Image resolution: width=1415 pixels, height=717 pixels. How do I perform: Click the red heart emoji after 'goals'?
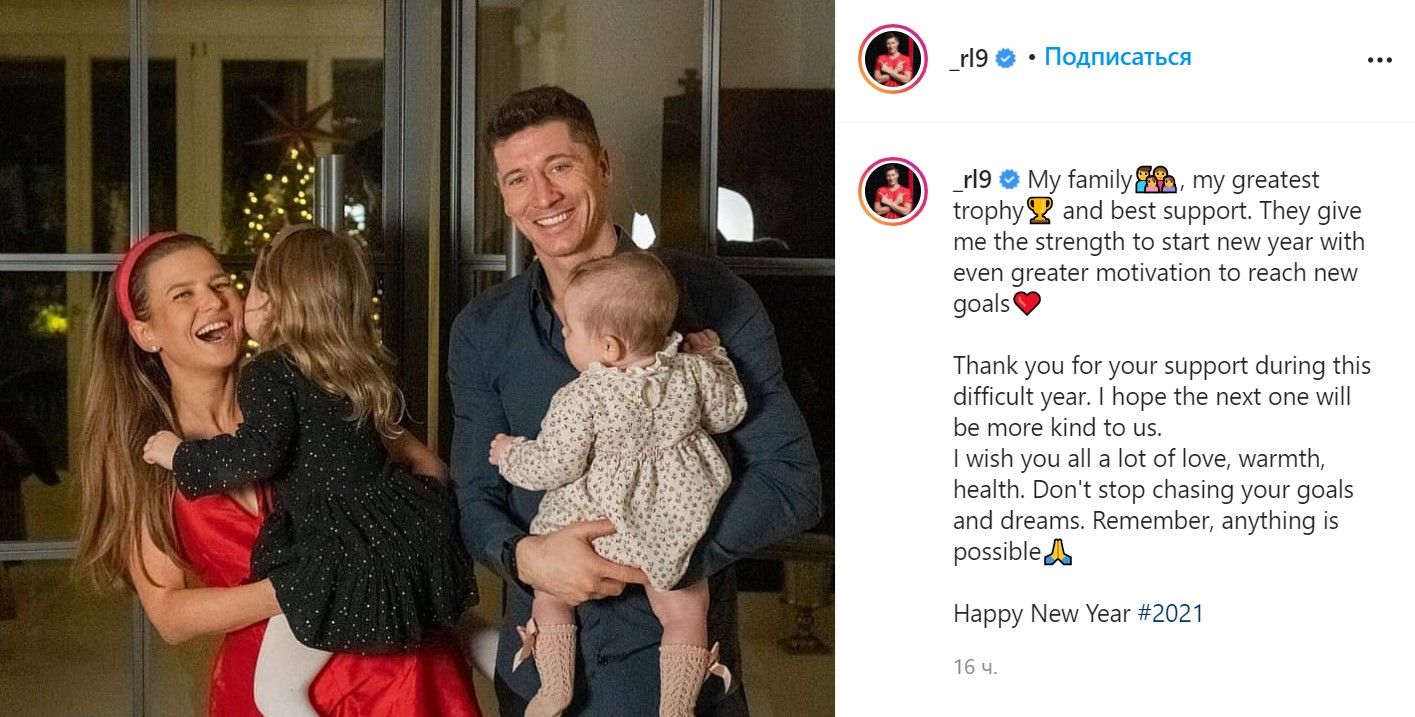click(x=1027, y=304)
